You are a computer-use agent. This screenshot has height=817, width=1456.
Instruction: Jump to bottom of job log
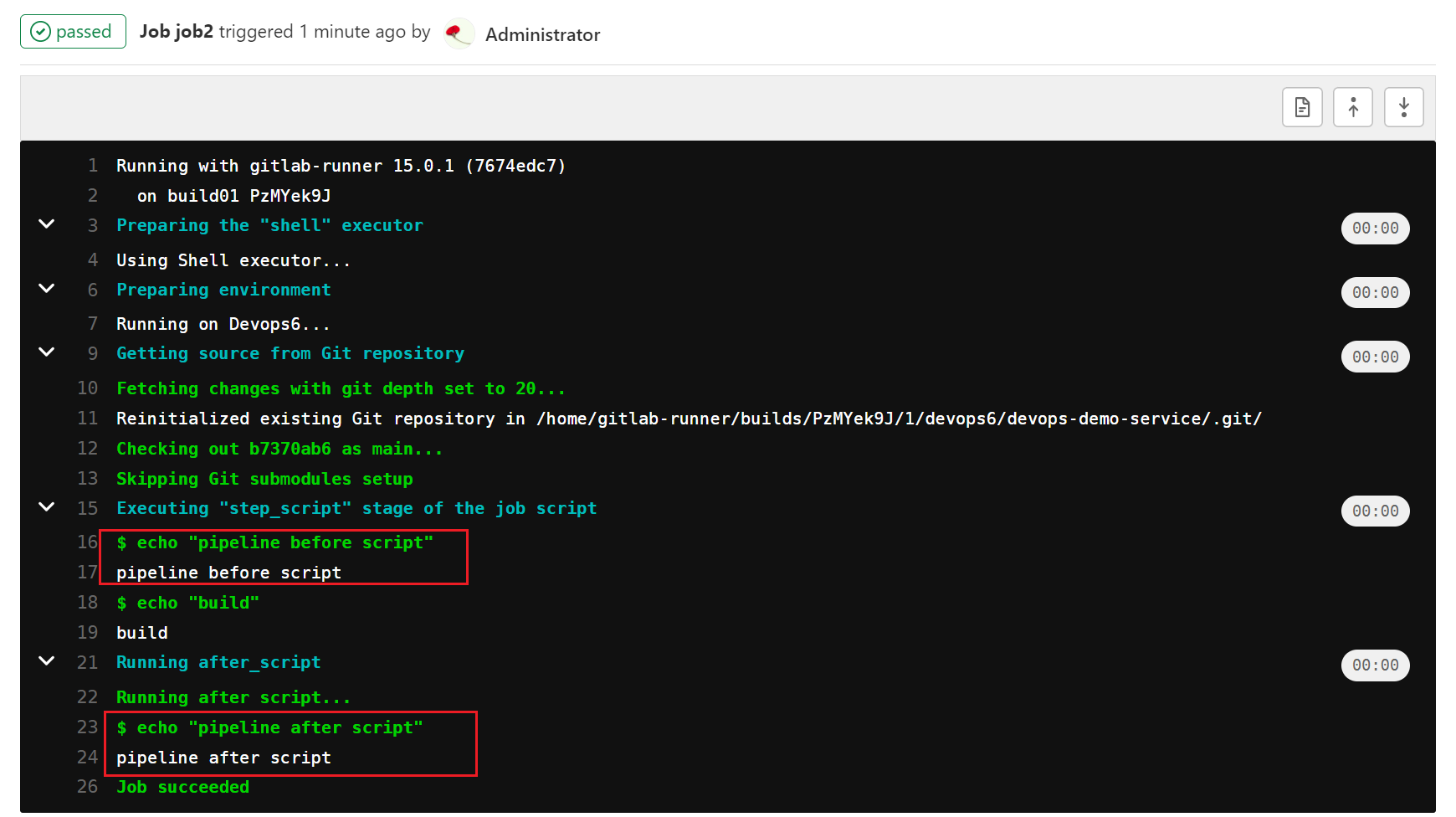tap(1404, 107)
